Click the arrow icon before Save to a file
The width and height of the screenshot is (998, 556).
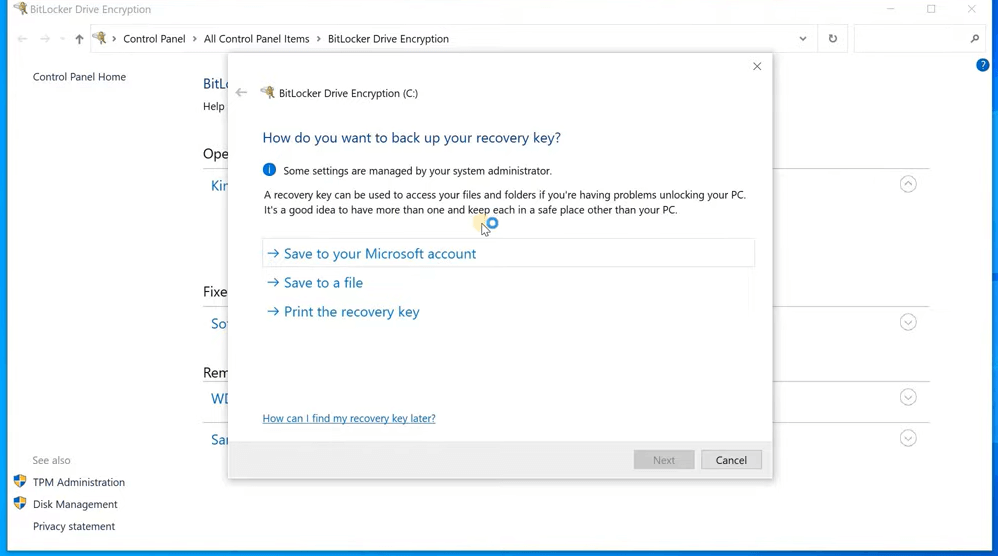point(273,282)
